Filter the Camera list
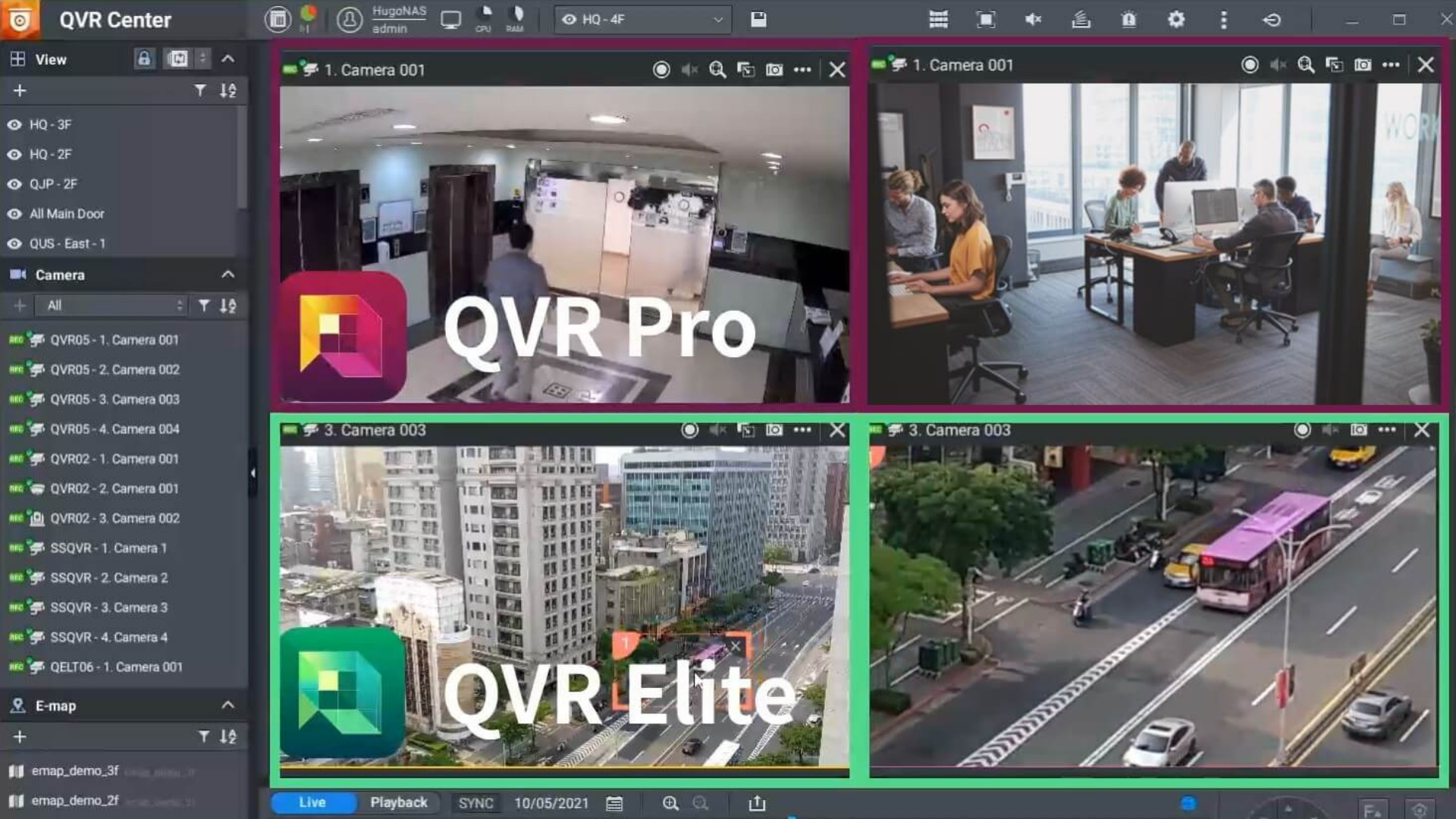The width and height of the screenshot is (1456, 819). (x=204, y=306)
